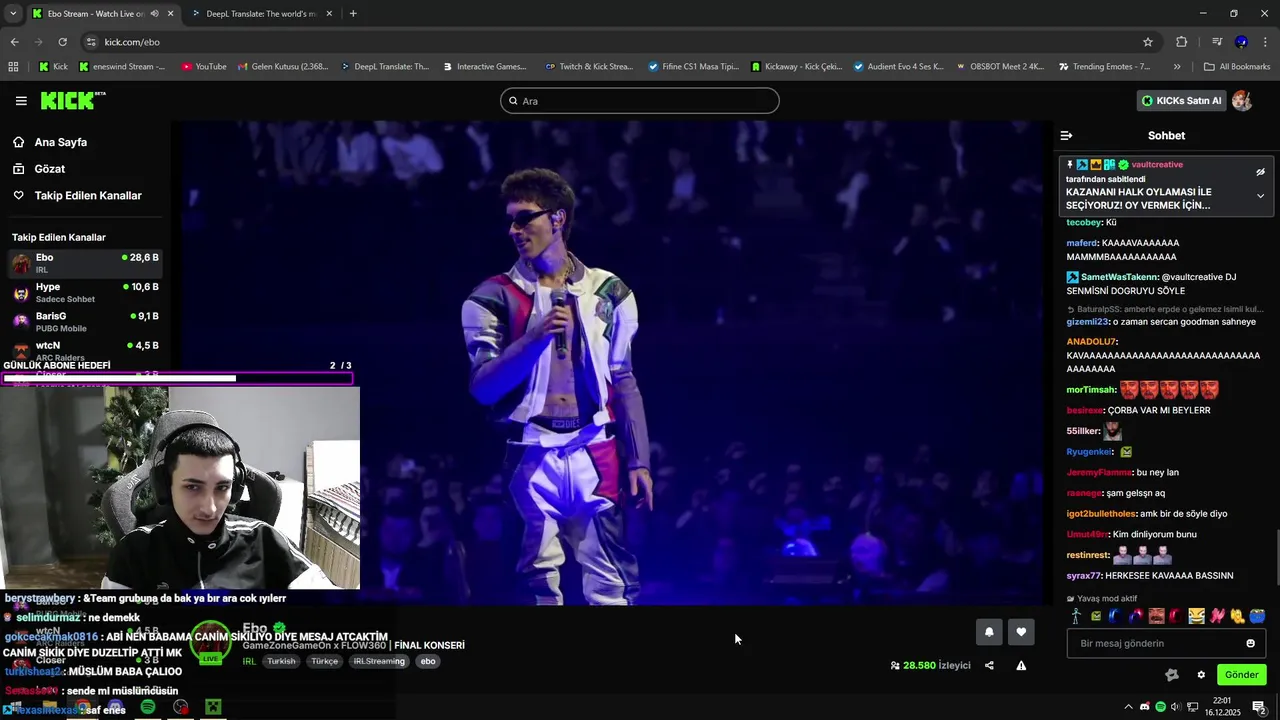Switch to DeepL Translate browser tab

(260, 14)
